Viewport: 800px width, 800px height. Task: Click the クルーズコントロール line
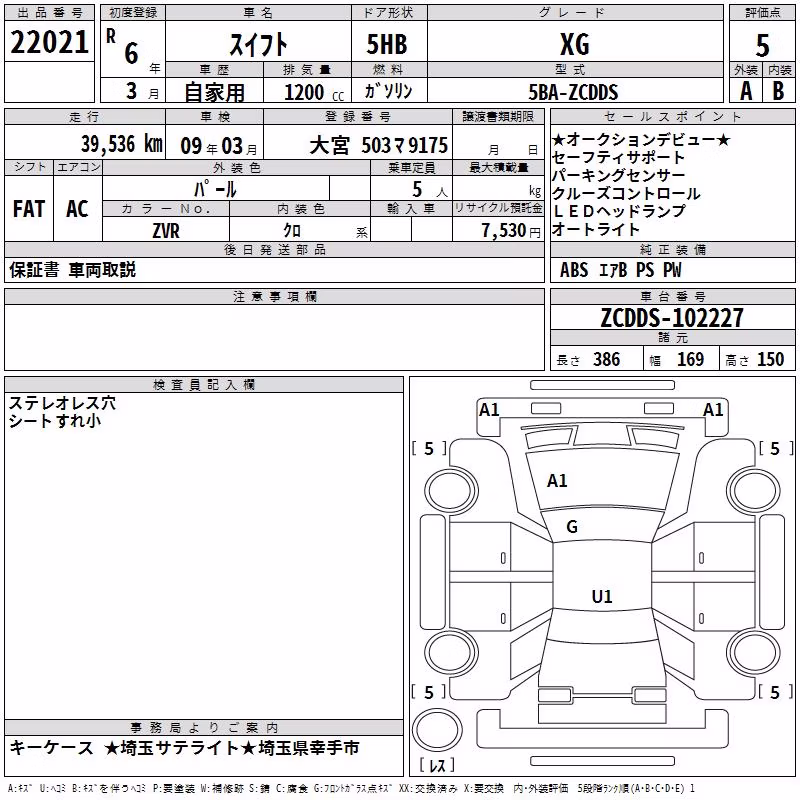(626, 193)
